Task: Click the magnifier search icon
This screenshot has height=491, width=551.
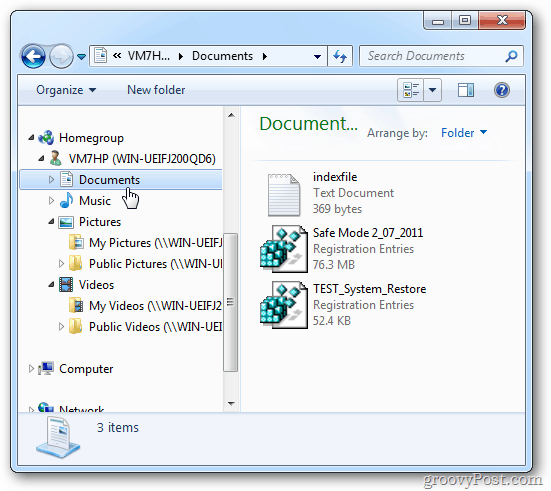Action: pyautogui.click(x=511, y=56)
